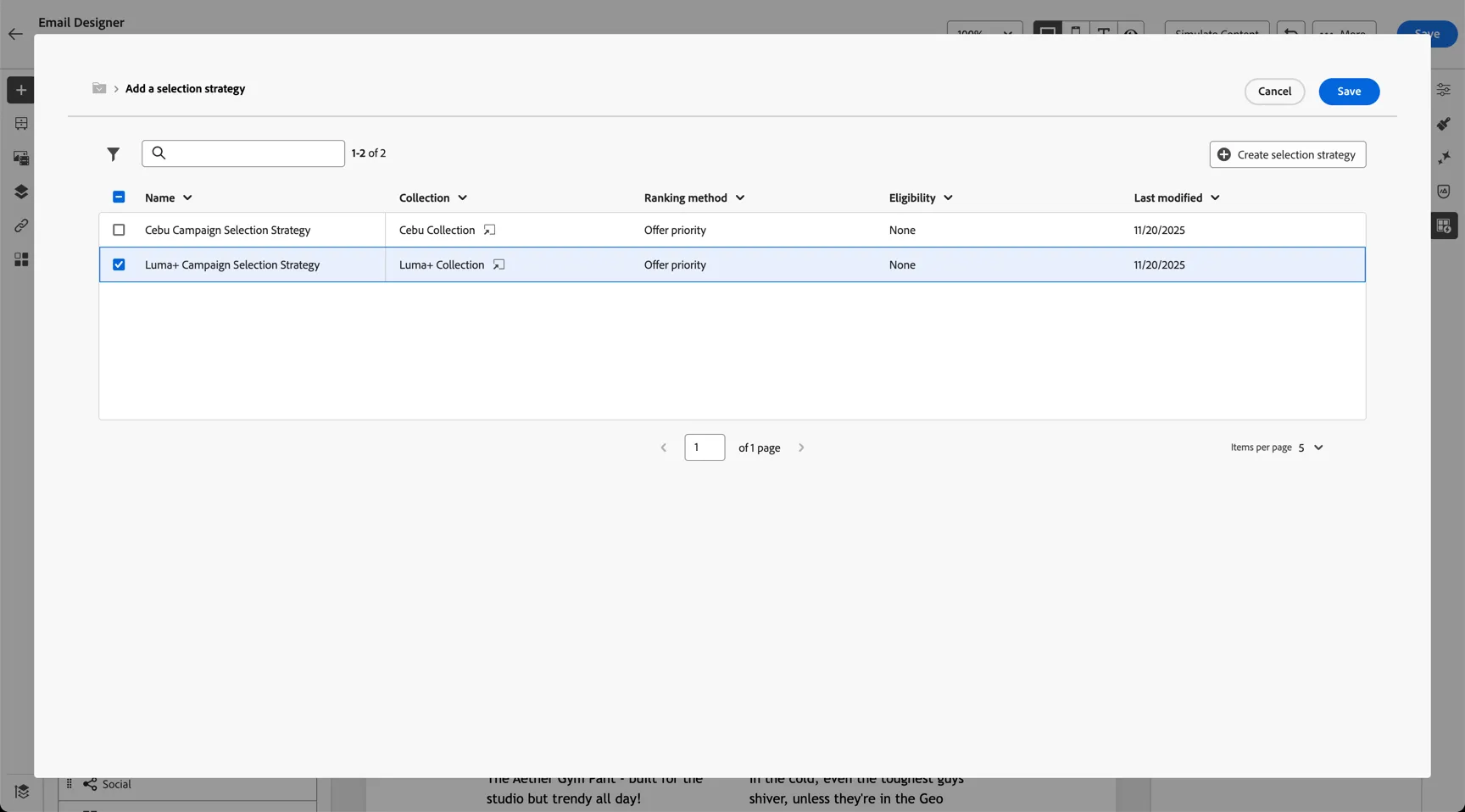1465x812 pixels.
Task: Open the grid blocks icon in left sidebar
Action: click(21, 259)
